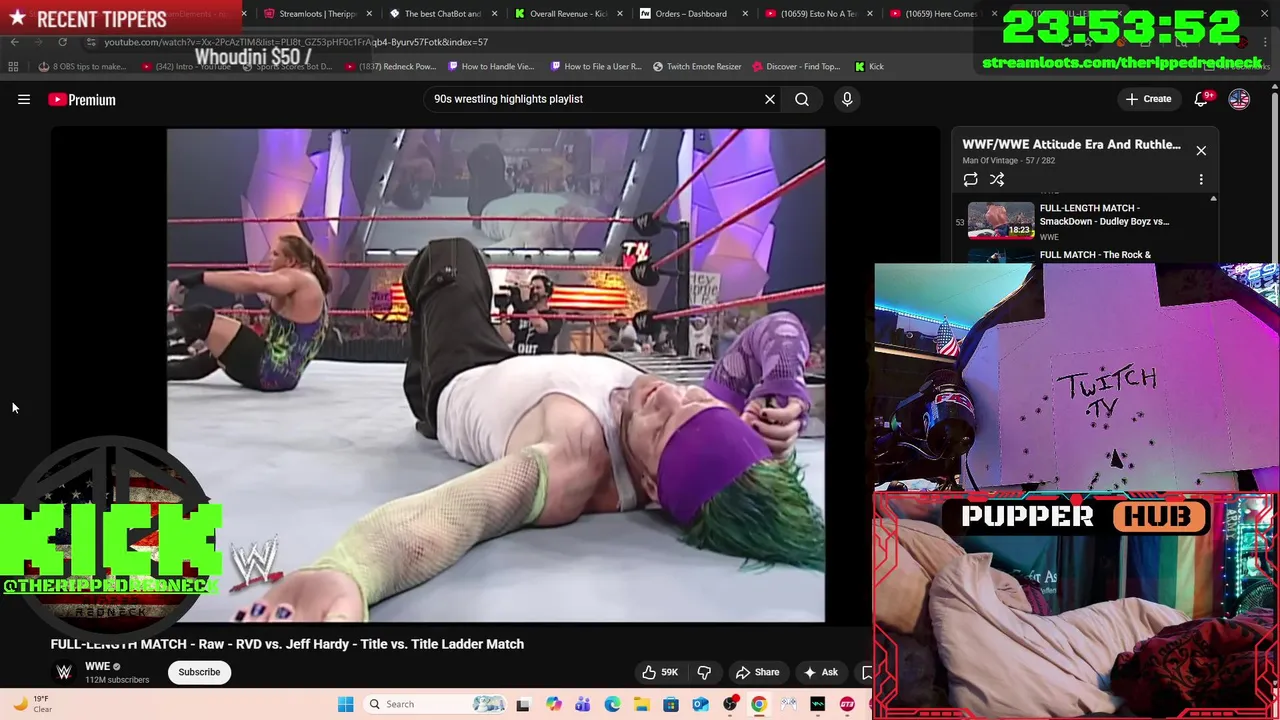1280x720 pixels.
Task: Reload the page
Action: click(x=62, y=42)
